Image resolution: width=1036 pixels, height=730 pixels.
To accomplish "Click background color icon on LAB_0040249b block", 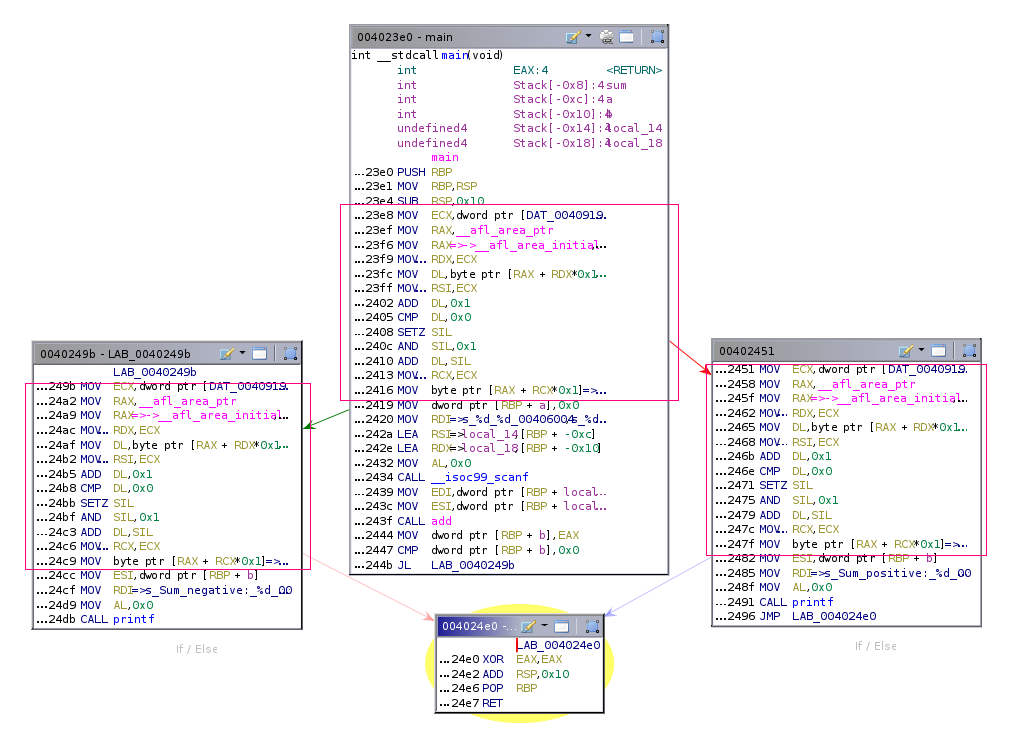I will [x=227, y=354].
